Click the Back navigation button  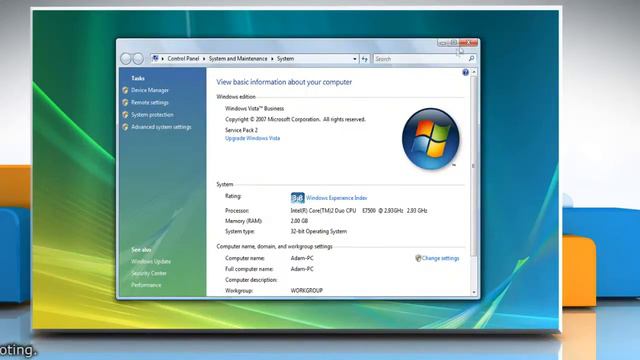(x=126, y=59)
